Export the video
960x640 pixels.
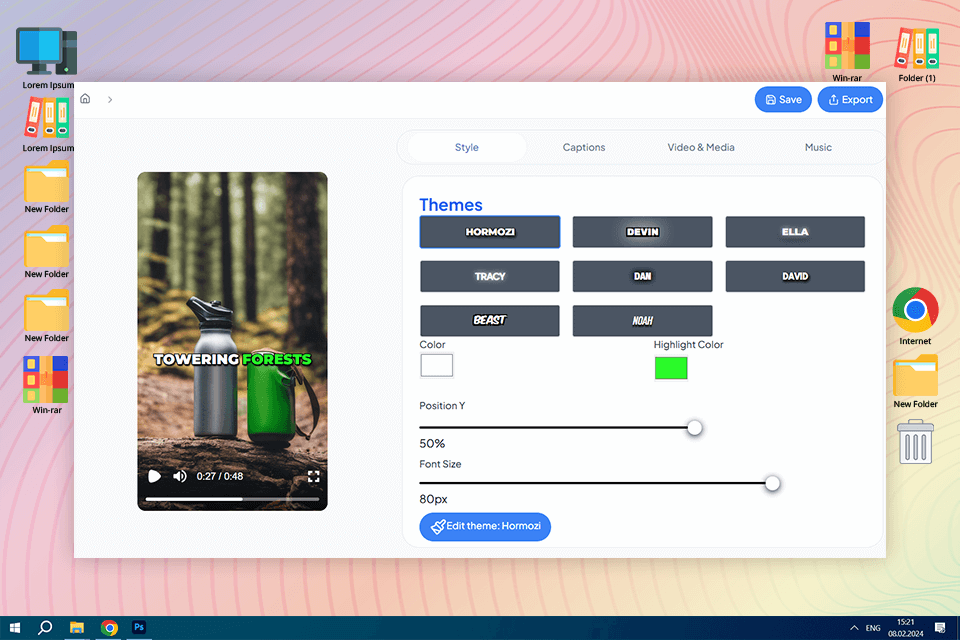pos(850,99)
